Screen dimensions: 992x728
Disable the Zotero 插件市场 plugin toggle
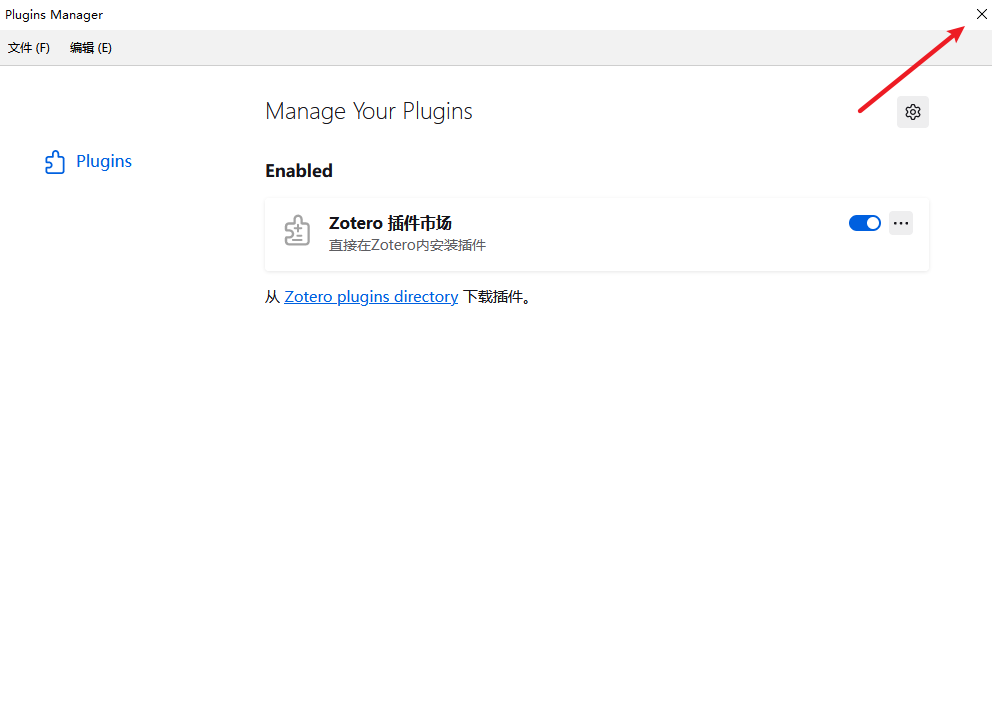[x=864, y=223]
